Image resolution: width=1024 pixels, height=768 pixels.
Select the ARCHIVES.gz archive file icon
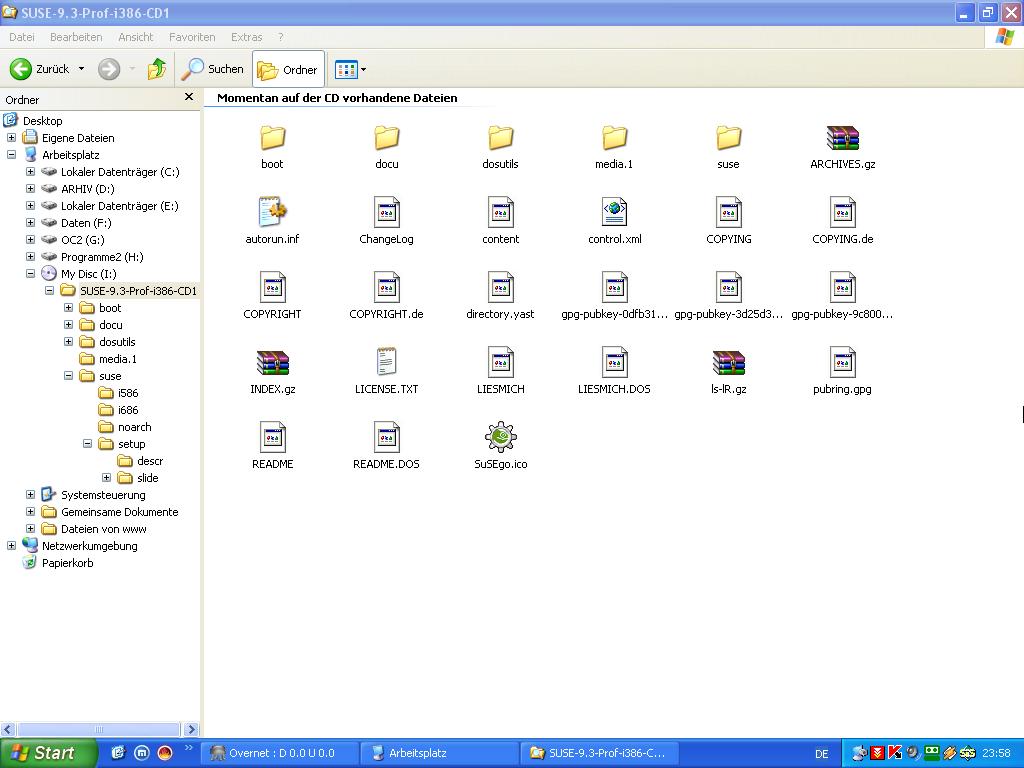pos(842,138)
